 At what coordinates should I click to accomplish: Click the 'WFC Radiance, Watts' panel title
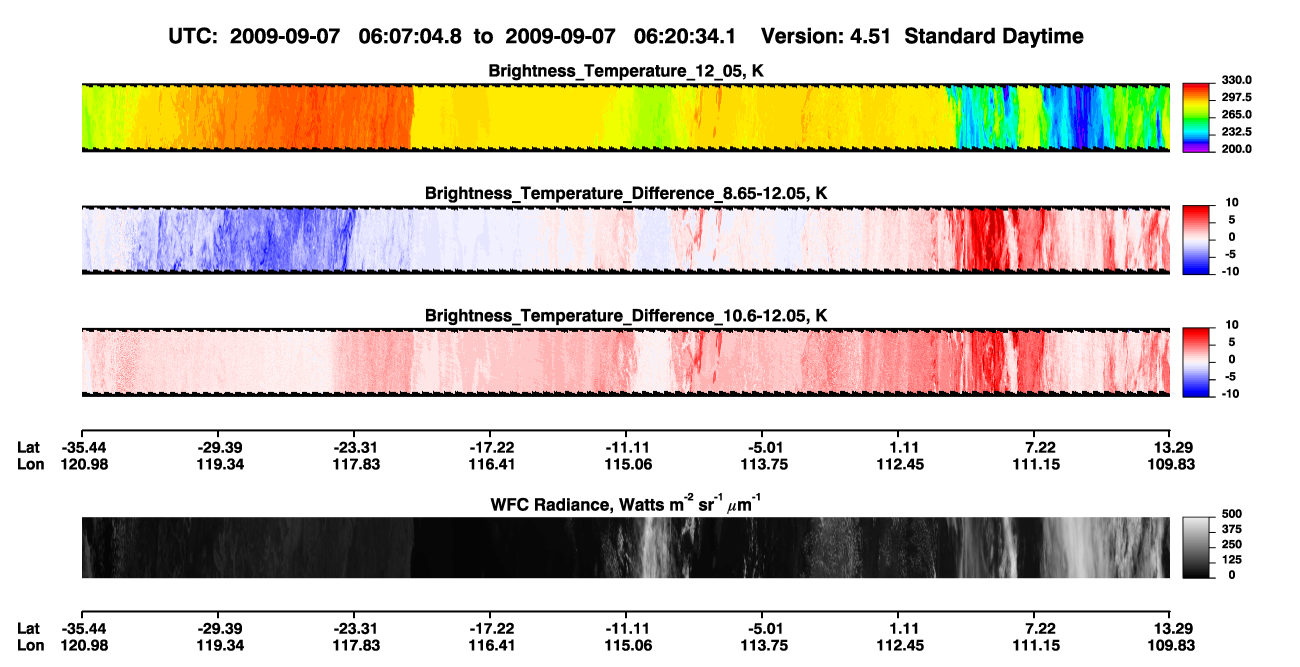pyautogui.click(x=627, y=503)
